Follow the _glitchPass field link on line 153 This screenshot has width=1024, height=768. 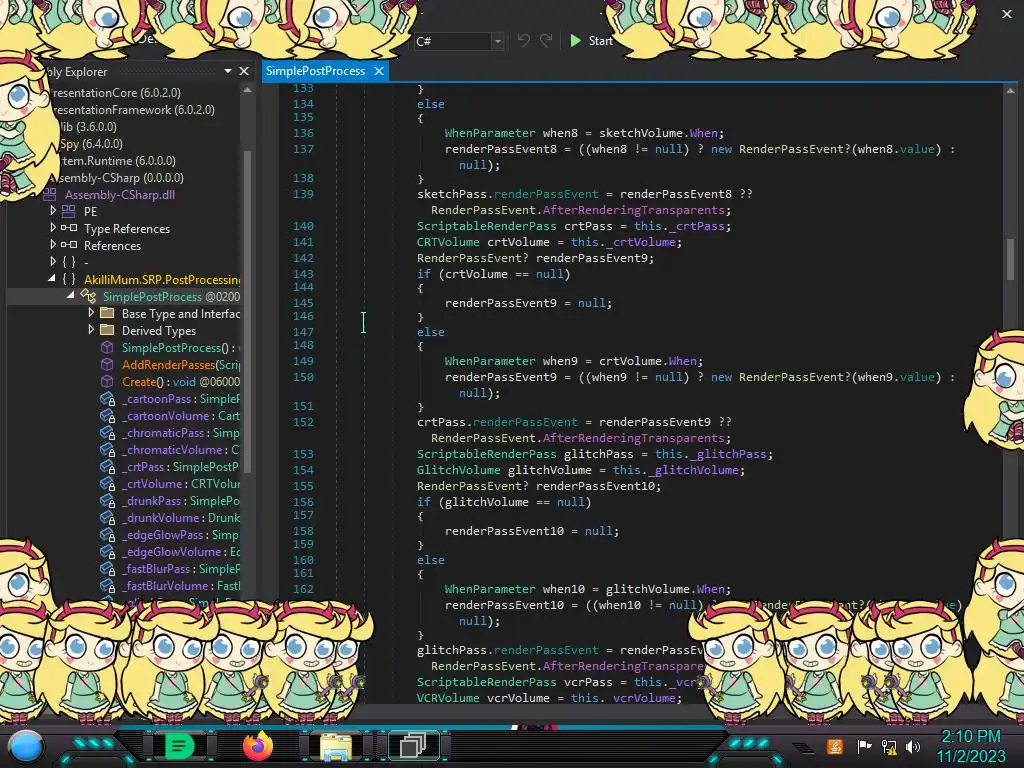point(731,454)
